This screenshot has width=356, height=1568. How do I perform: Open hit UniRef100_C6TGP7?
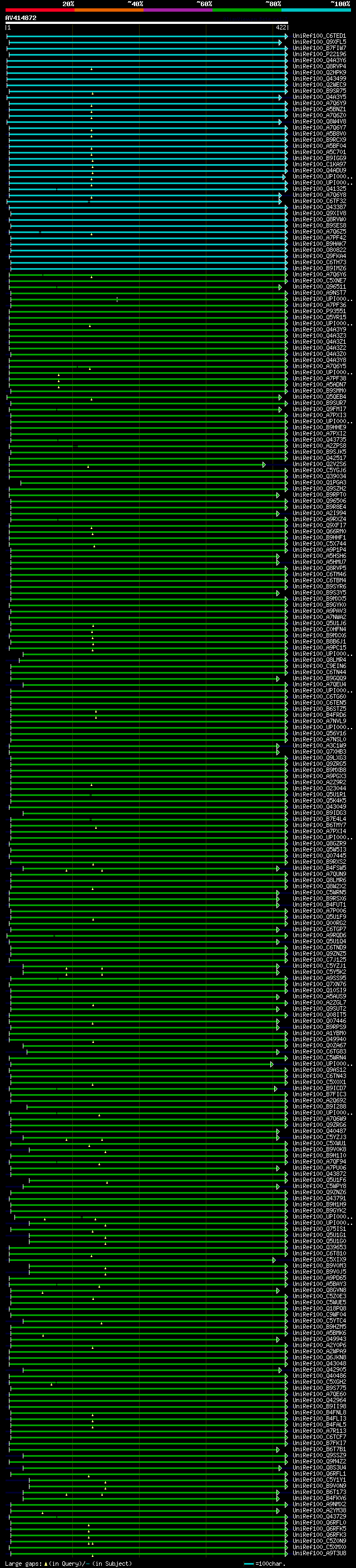click(319, 929)
